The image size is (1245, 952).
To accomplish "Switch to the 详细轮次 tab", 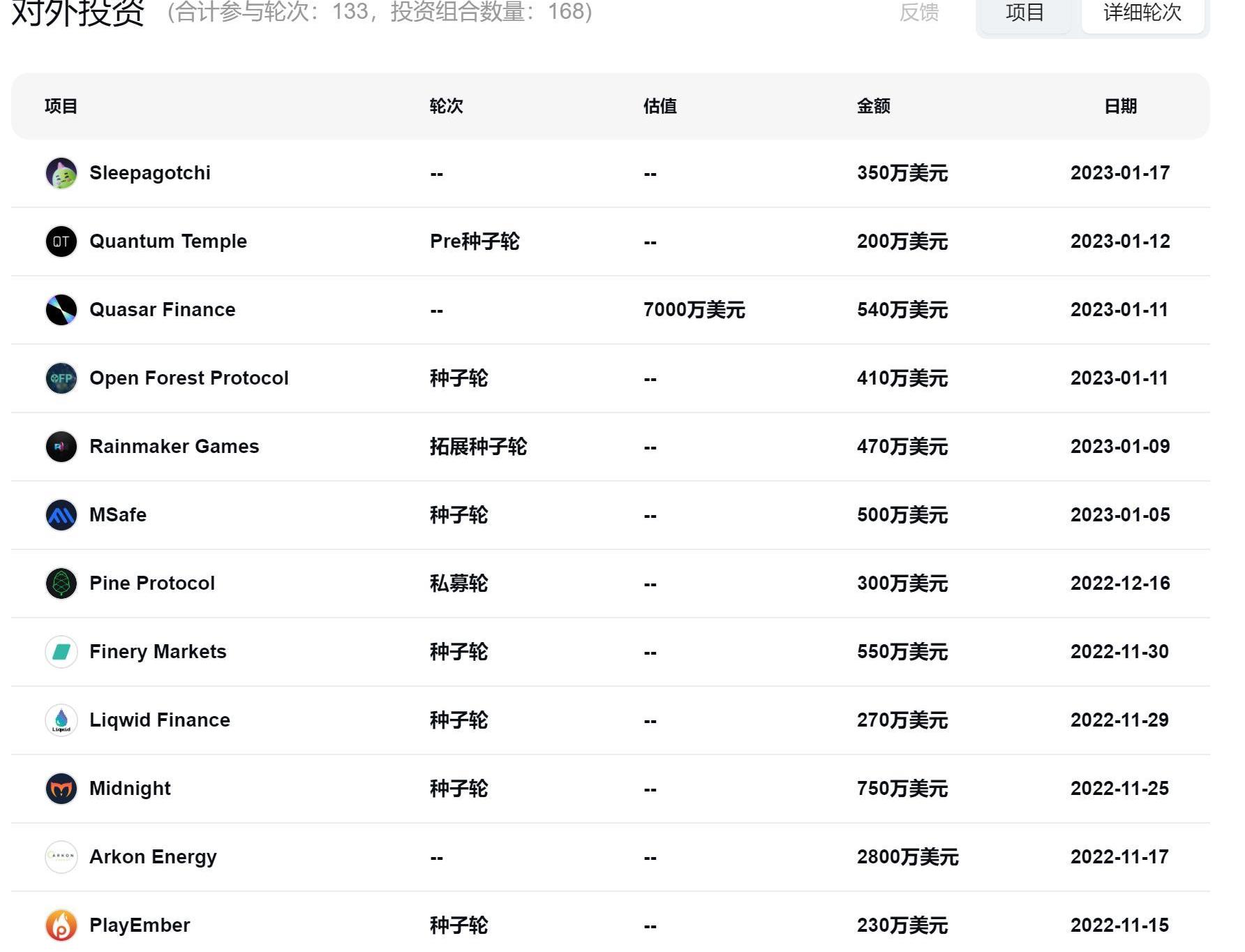I will point(1142,13).
